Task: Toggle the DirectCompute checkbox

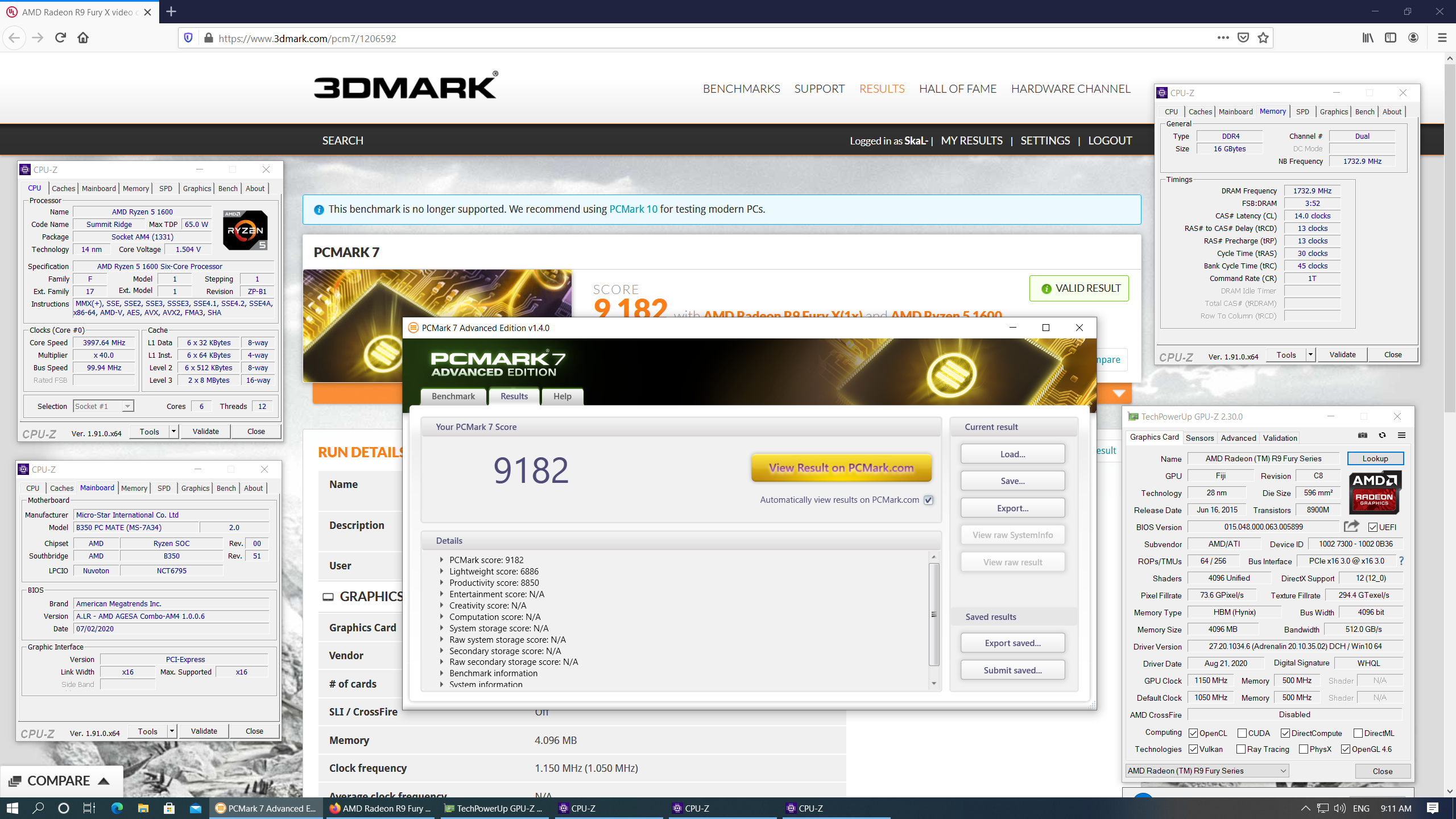Action: tap(1285, 733)
